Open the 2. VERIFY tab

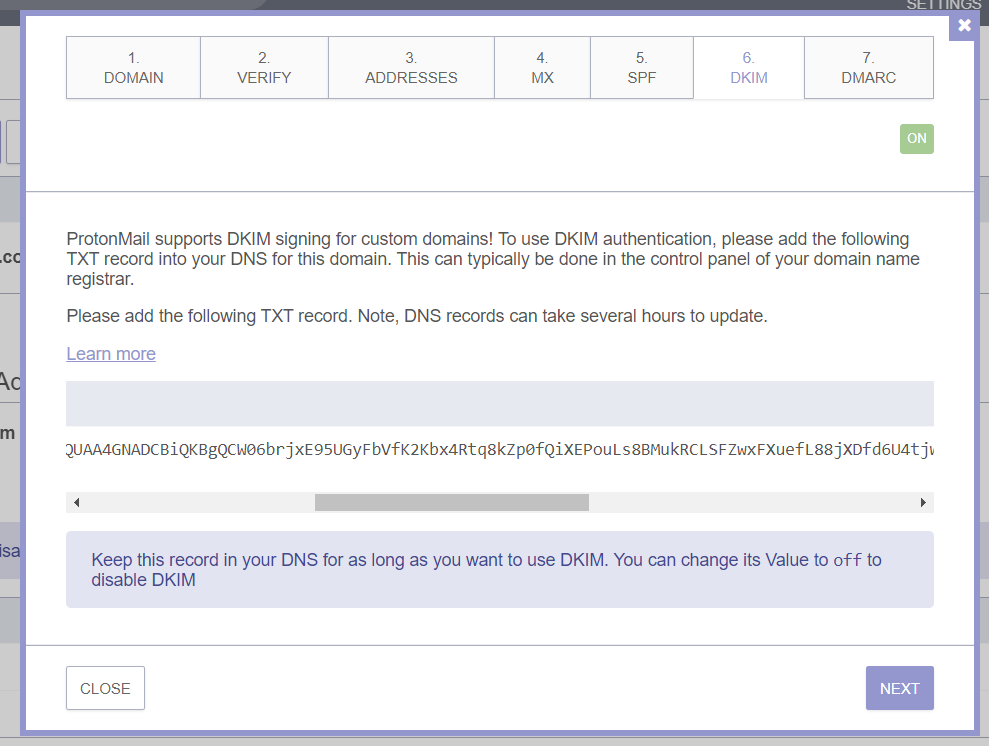[x=264, y=67]
